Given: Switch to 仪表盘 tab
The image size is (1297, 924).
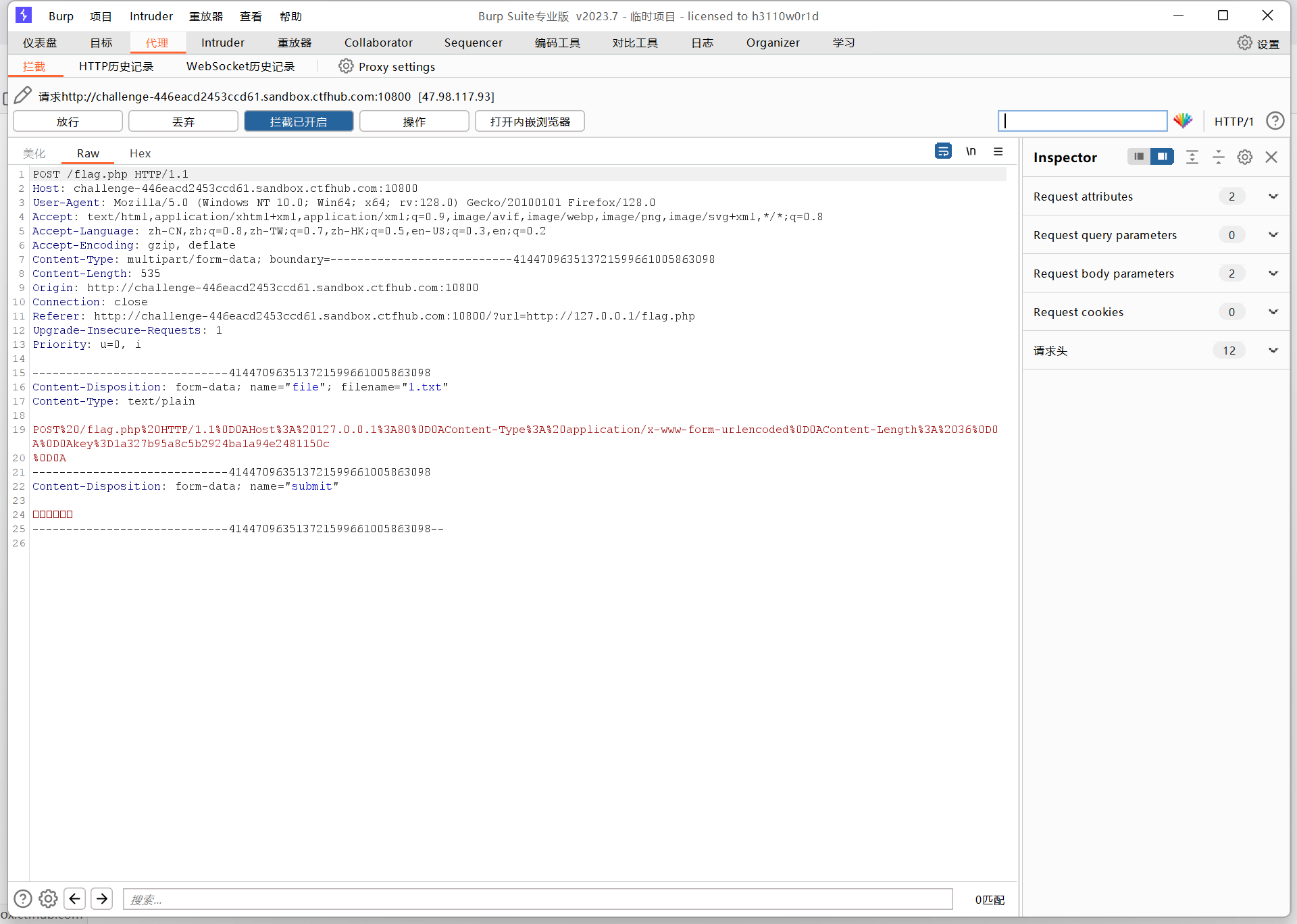Looking at the screenshot, I should pyautogui.click(x=40, y=43).
